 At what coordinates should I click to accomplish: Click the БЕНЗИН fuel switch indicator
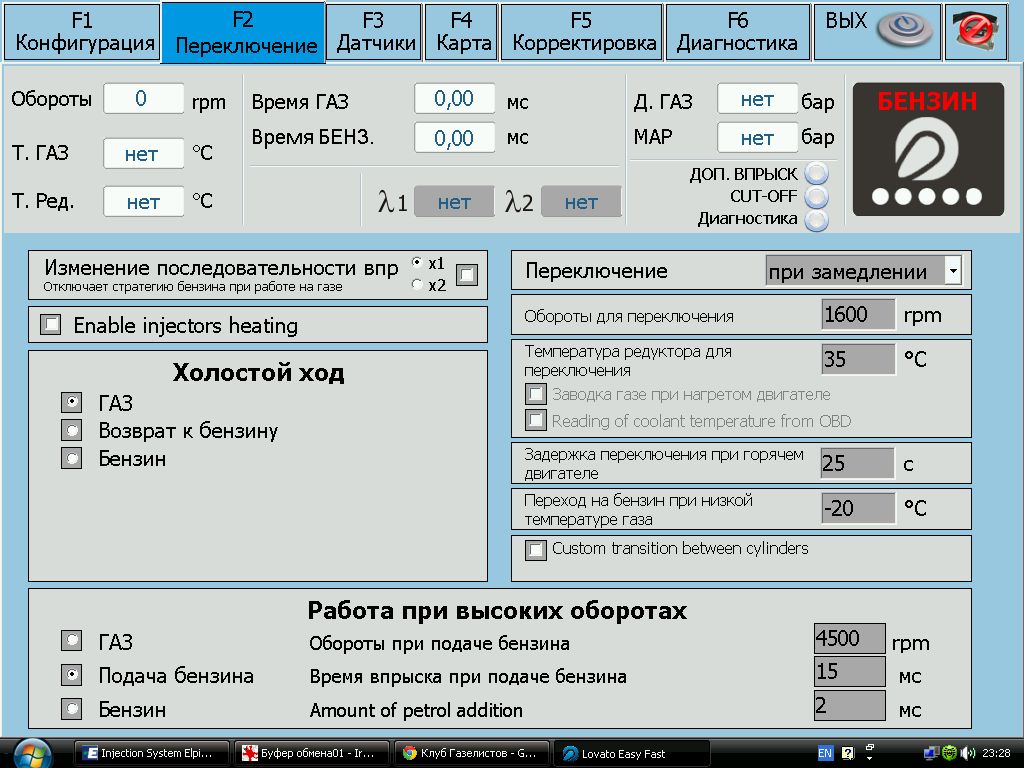928,149
